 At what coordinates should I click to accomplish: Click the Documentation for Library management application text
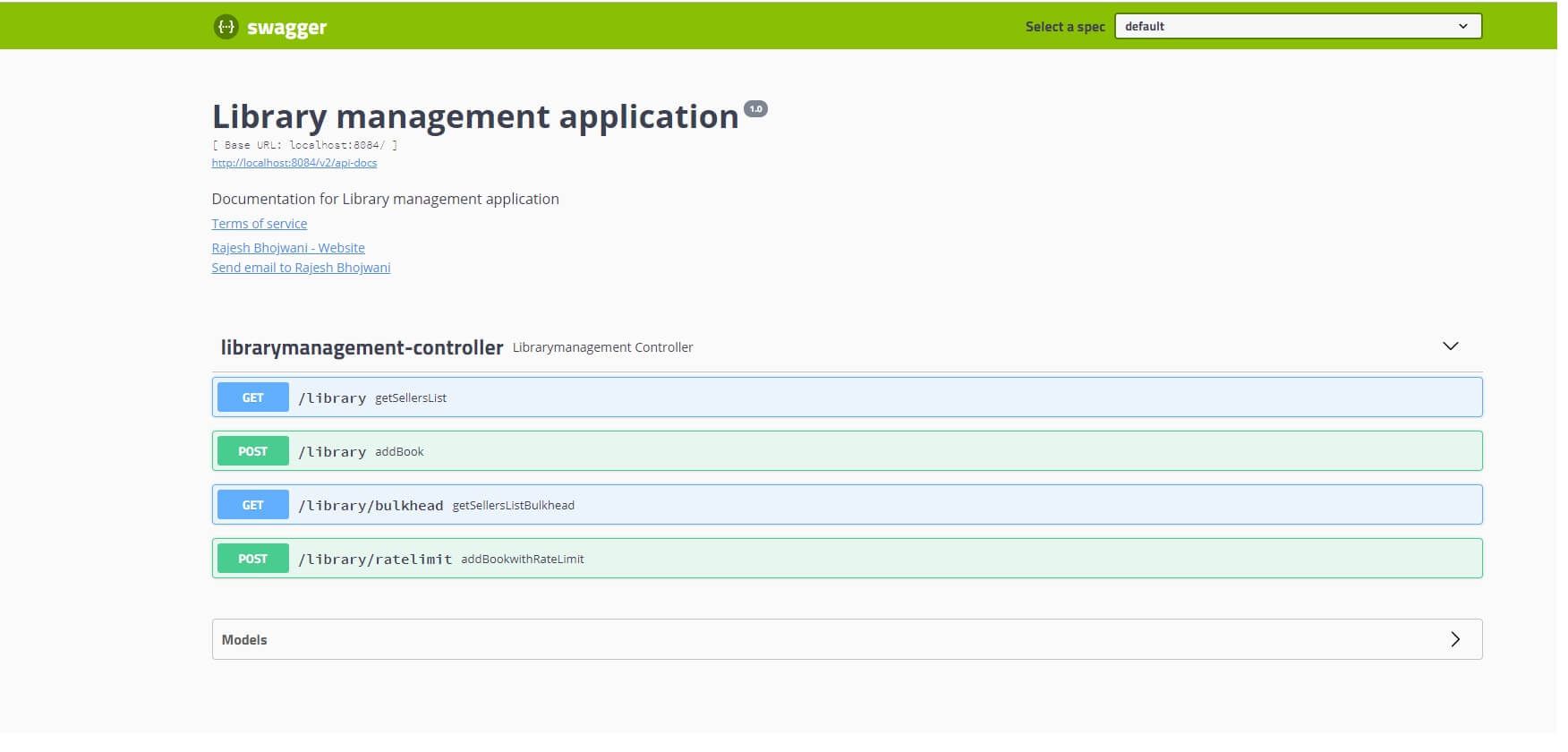point(386,199)
